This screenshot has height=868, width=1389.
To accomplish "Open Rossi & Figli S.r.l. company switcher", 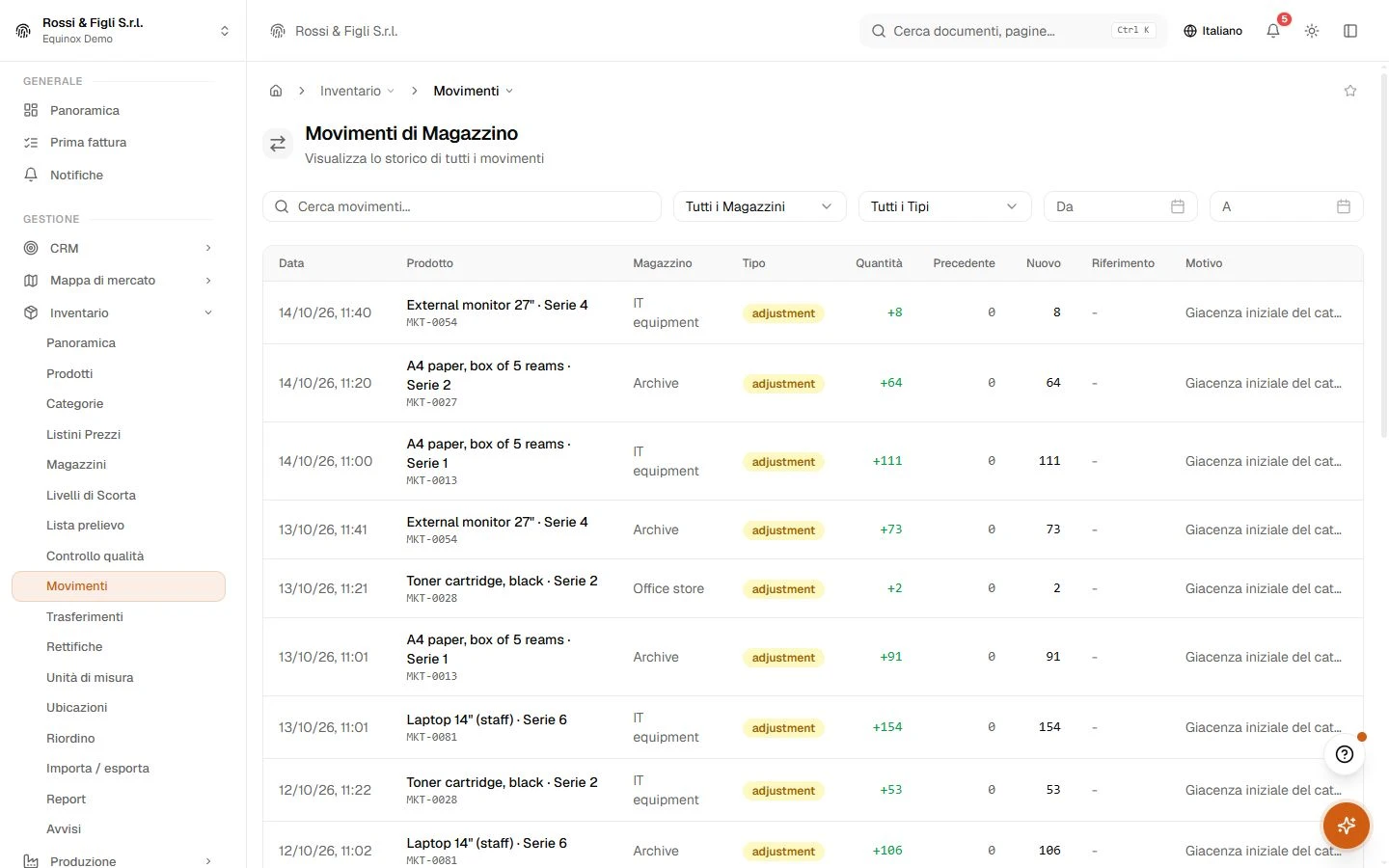I will click(123, 31).
